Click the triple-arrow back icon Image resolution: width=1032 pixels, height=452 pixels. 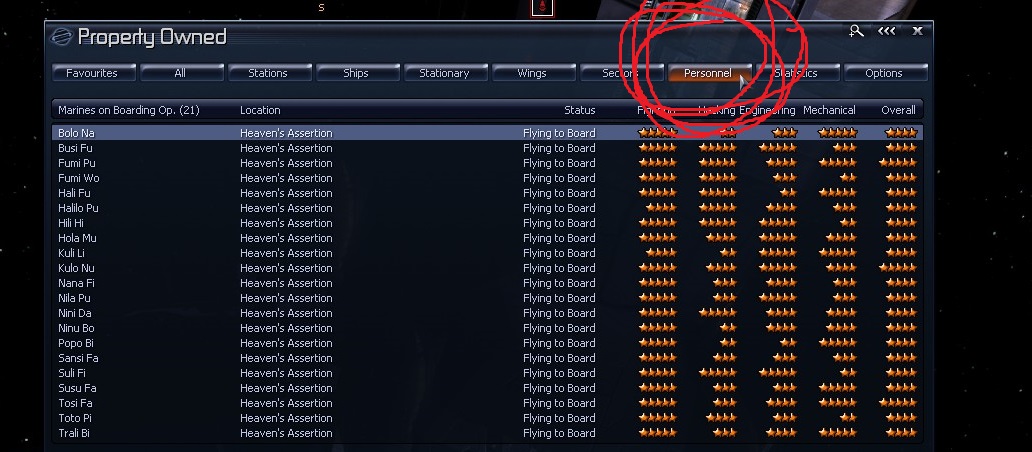click(887, 31)
